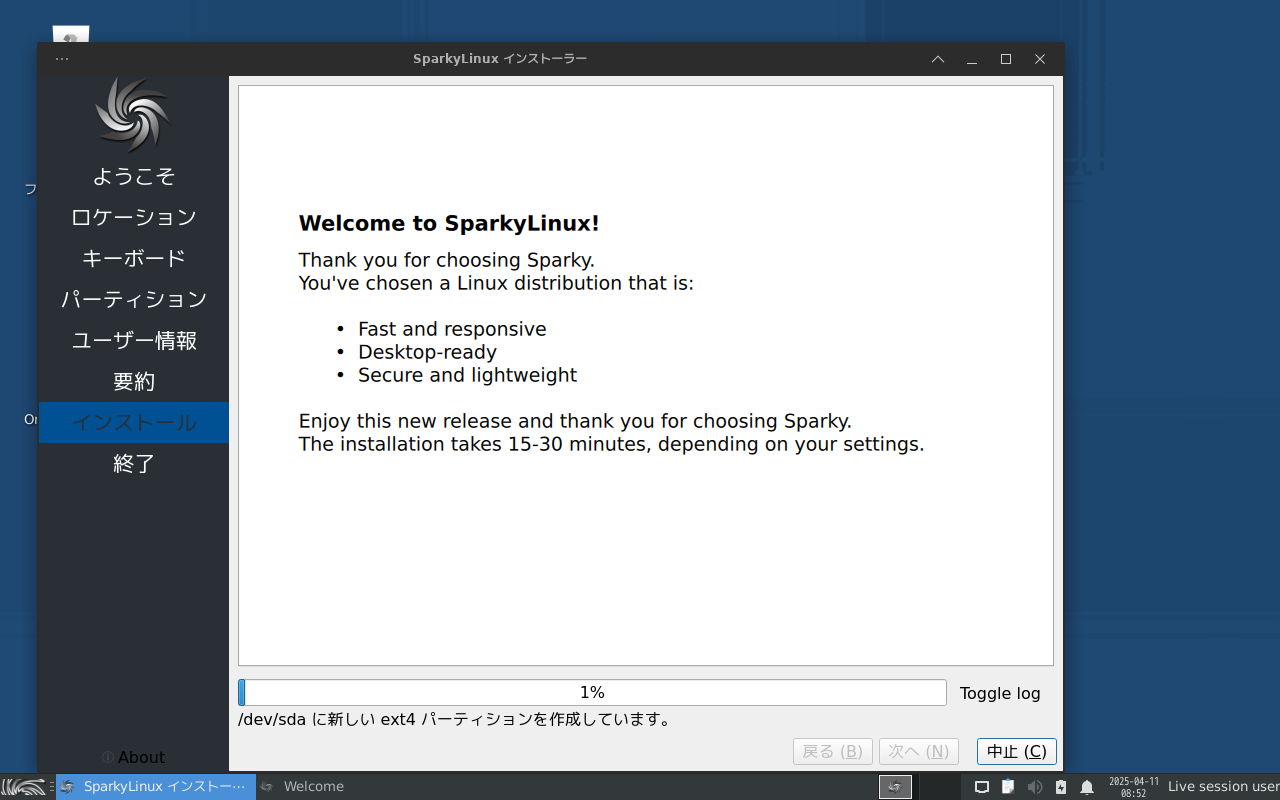Click the Thank you for choosing Sparky line
Viewport: 1280px width, 800px height.
[x=447, y=260]
